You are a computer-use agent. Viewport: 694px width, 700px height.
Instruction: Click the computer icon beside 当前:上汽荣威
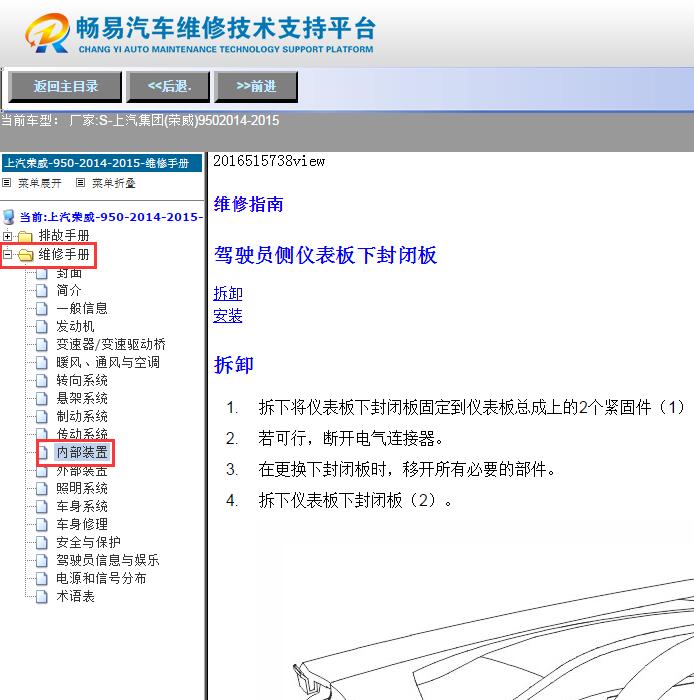[x=8, y=217]
